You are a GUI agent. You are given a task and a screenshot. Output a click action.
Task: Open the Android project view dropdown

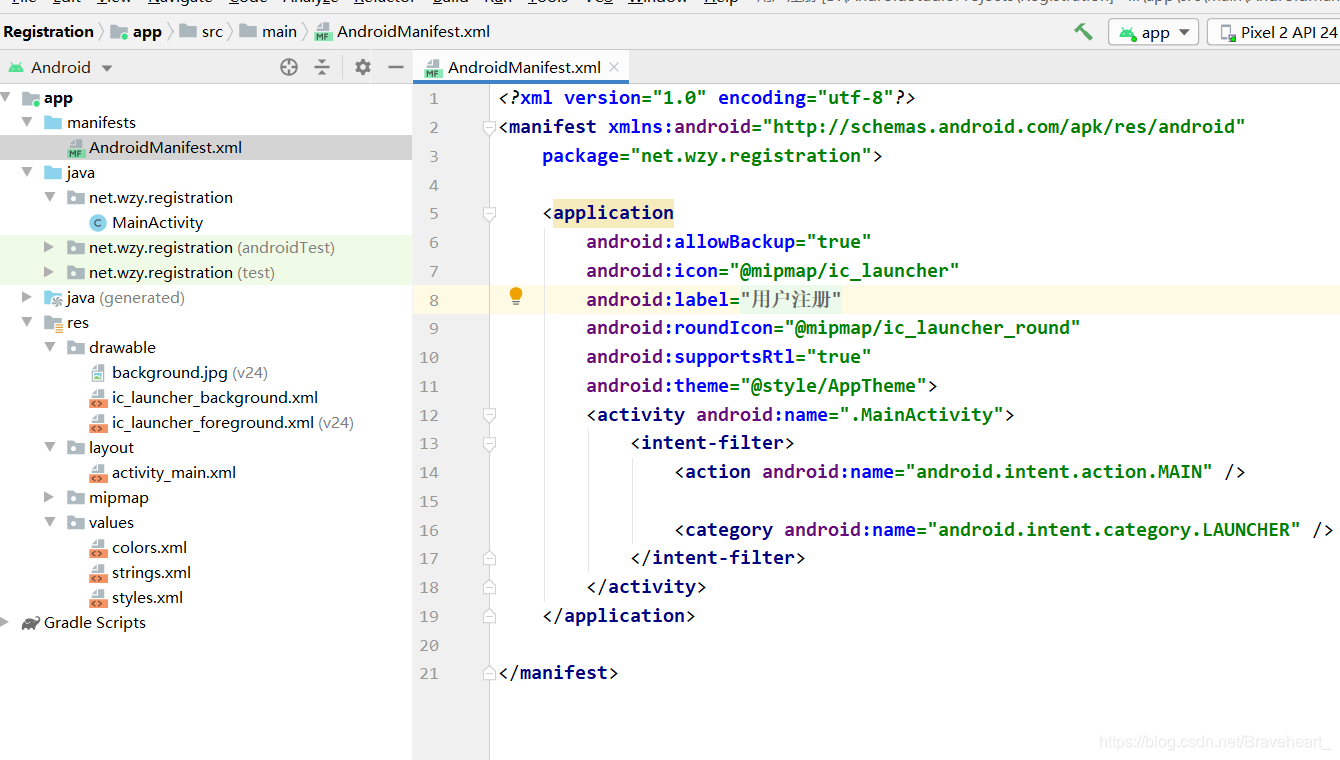click(61, 68)
